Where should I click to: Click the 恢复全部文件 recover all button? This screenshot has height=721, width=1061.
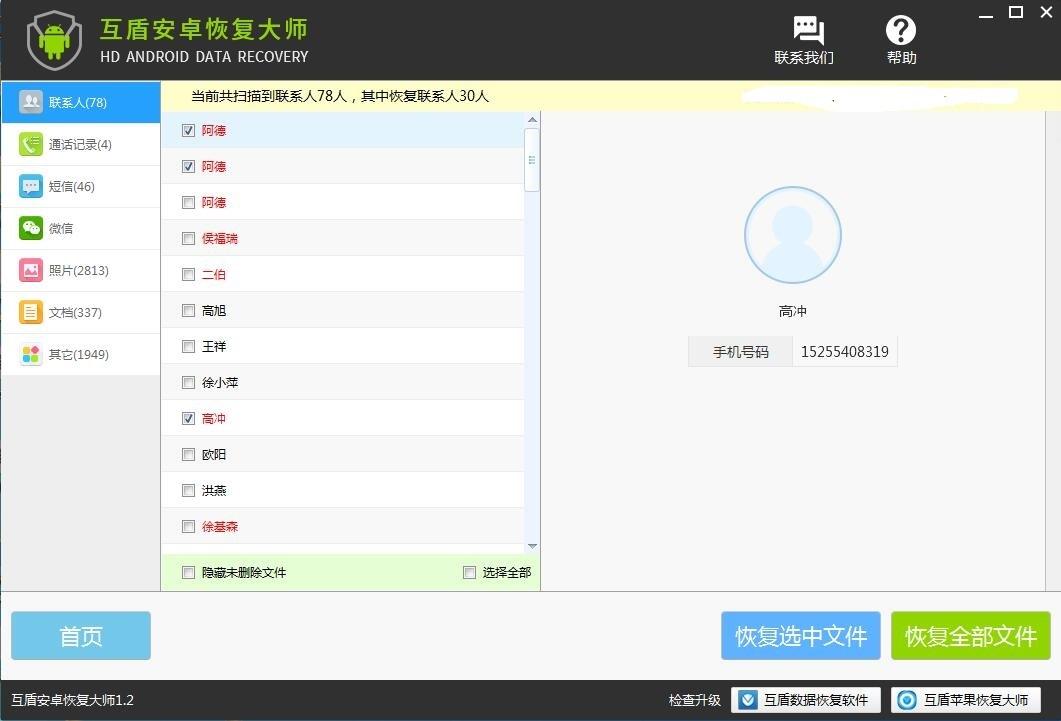click(x=970, y=635)
